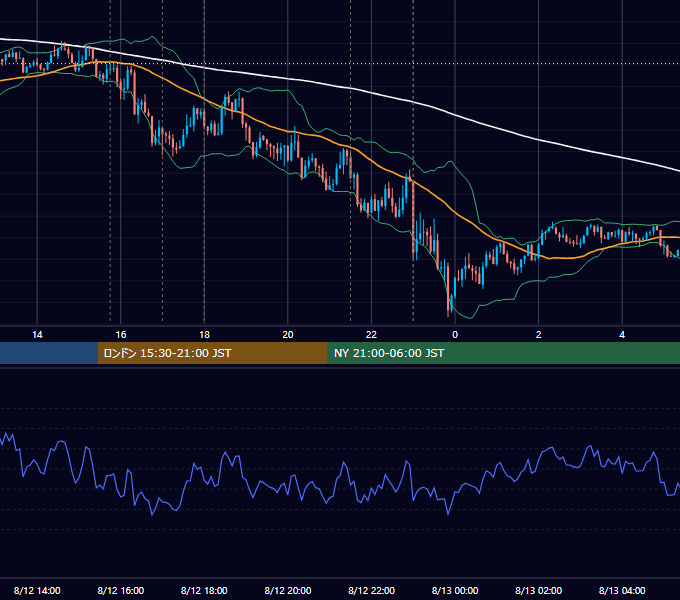Click the 8/12 20:00 time label
This screenshot has height=600, width=680.
click(x=288, y=590)
